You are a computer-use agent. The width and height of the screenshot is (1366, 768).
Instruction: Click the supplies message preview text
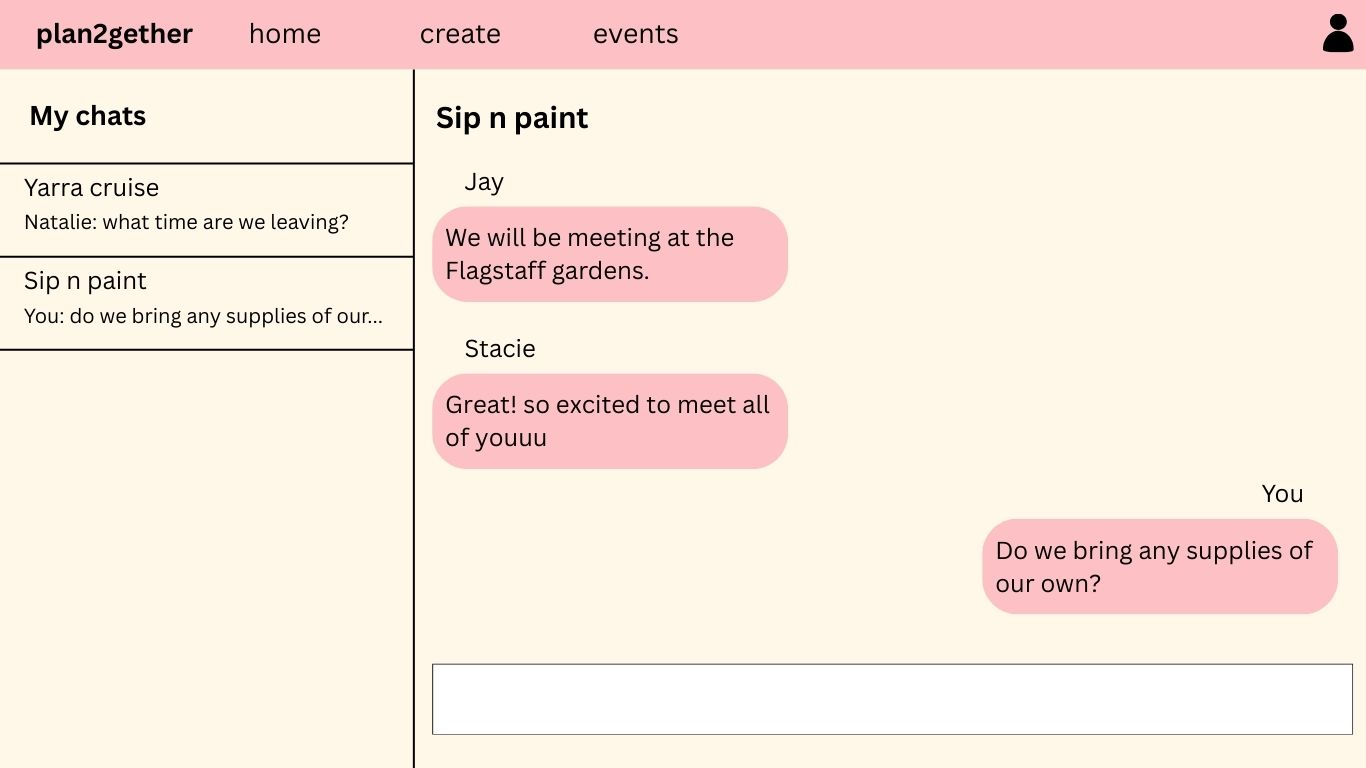click(203, 316)
